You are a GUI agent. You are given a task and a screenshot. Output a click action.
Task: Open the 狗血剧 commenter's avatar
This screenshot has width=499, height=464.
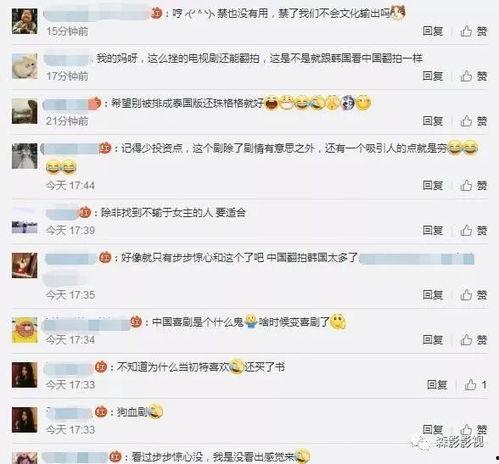pos(24,420)
